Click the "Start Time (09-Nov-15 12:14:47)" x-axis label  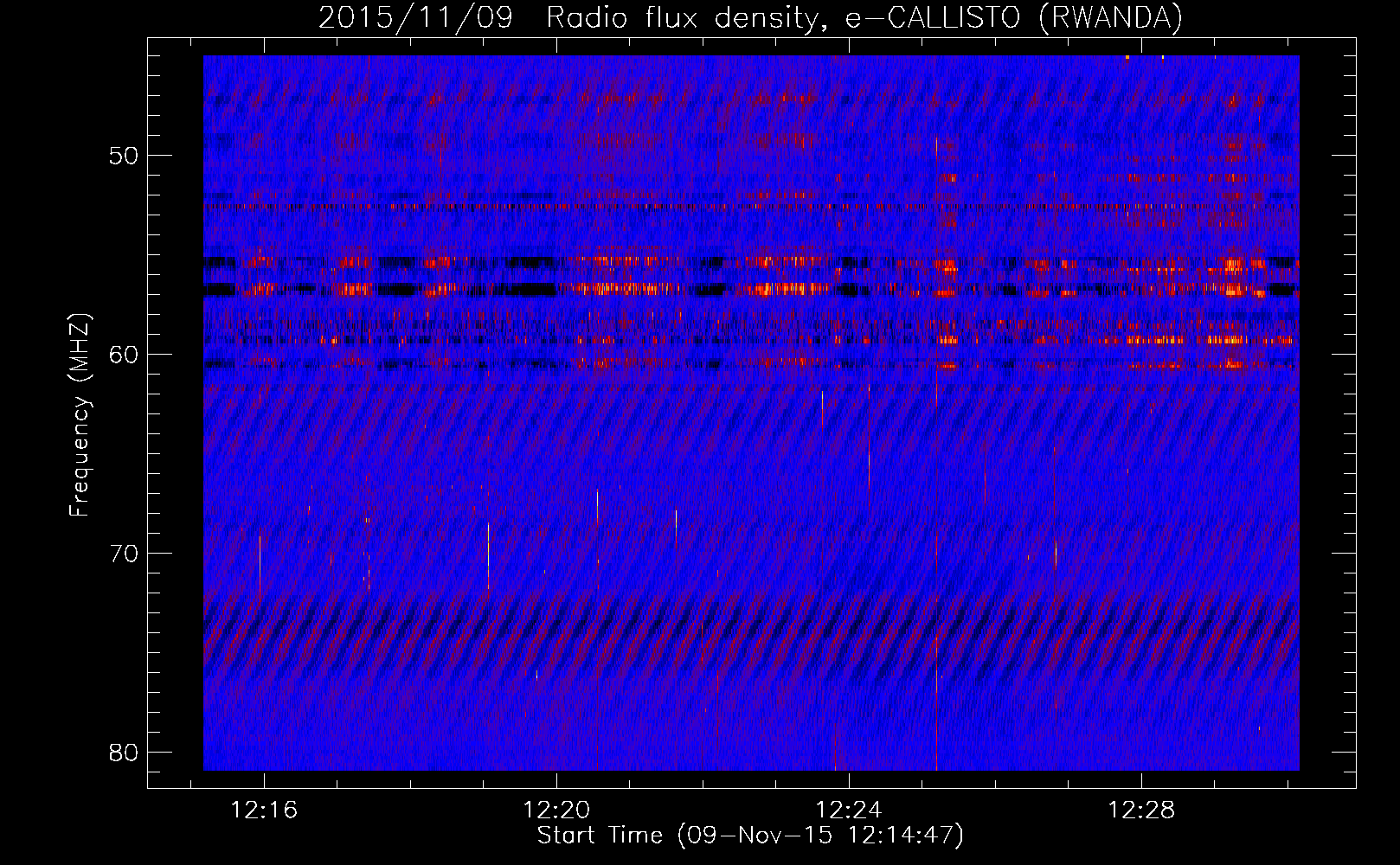750,836
